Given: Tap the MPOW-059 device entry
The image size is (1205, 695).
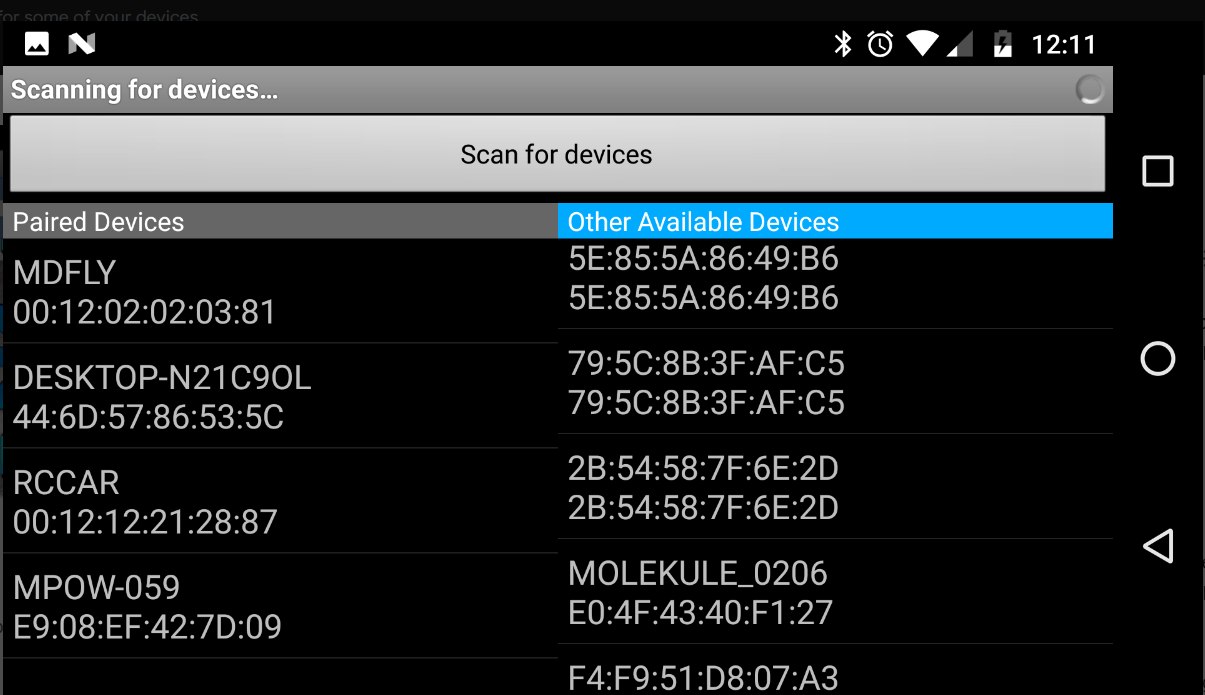Looking at the screenshot, I should pyautogui.click(x=280, y=606).
